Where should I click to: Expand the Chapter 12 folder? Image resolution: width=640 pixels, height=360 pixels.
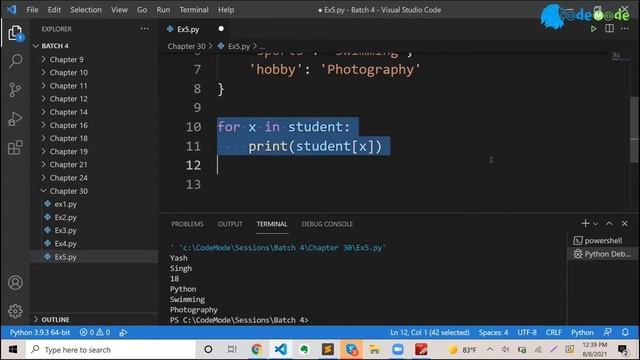(x=68, y=99)
